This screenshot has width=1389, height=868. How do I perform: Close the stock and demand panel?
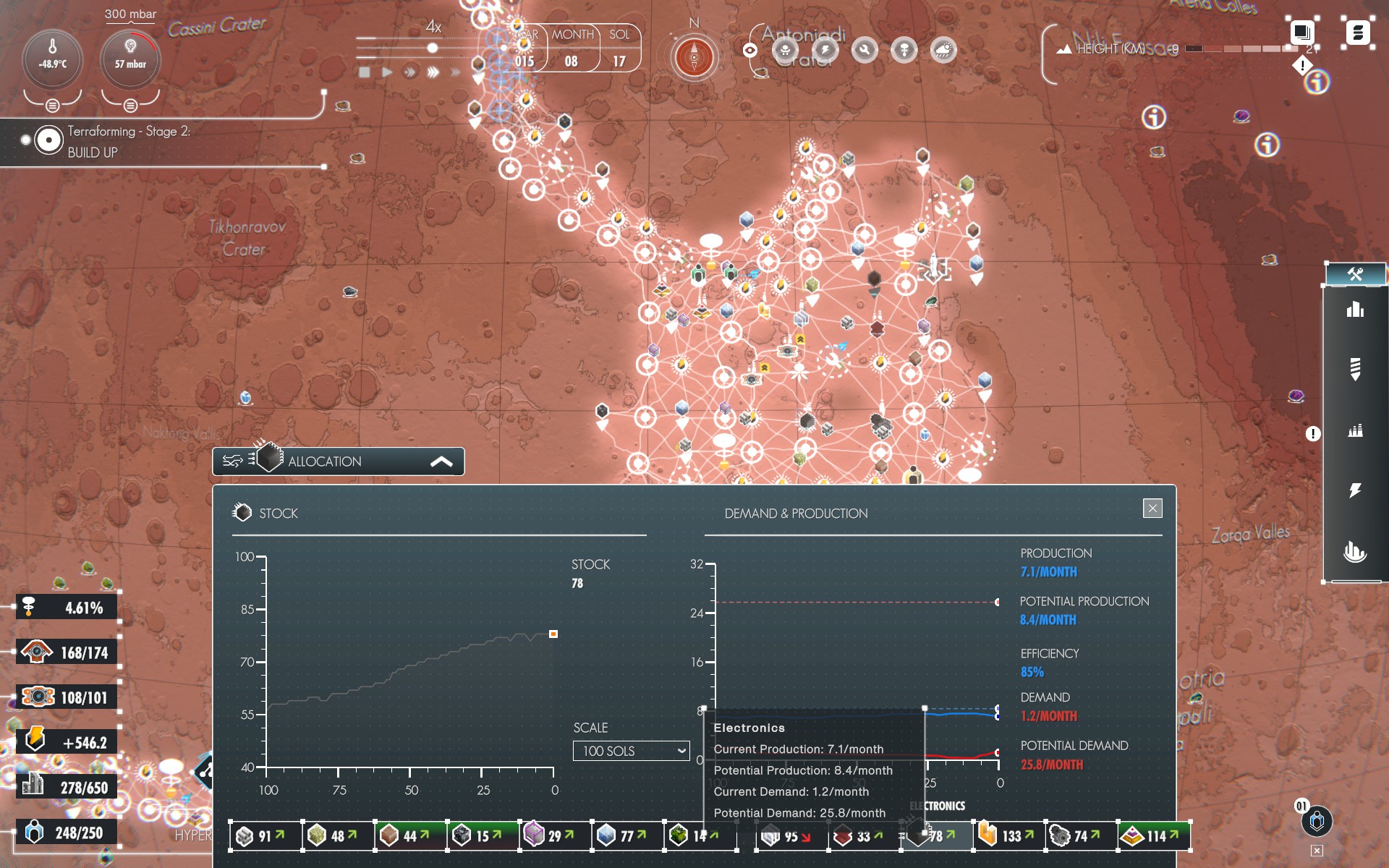click(x=1152, y=508)
